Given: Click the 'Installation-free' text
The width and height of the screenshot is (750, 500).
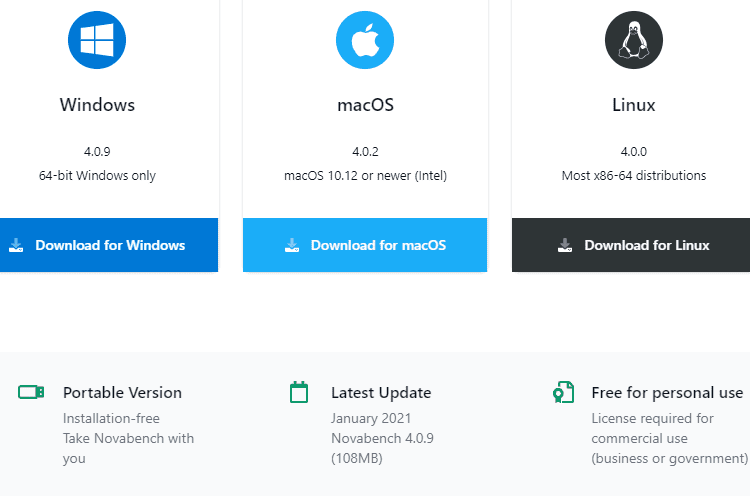Looking at the screenshot, I should click(111, 419).
